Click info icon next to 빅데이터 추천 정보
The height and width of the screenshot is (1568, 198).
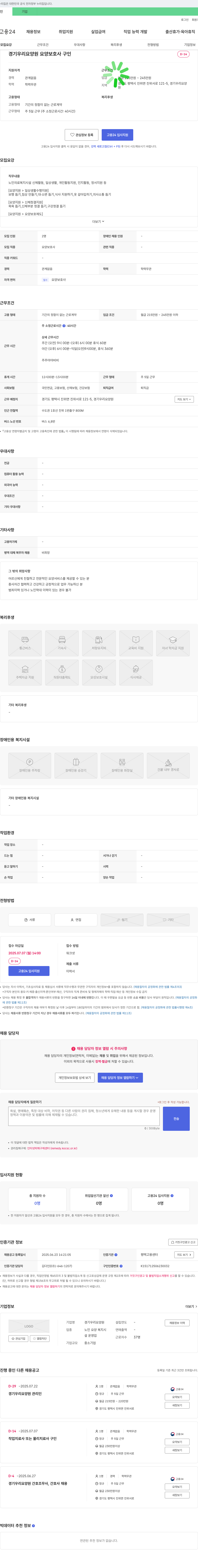(33, 1525)
